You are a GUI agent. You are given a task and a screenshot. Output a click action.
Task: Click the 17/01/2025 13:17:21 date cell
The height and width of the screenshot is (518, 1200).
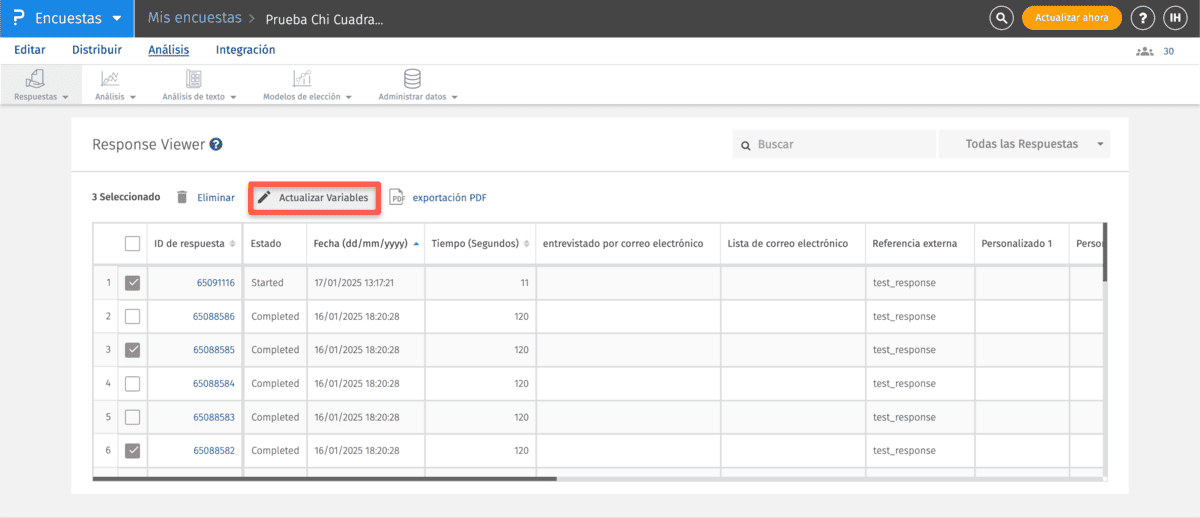366,283
